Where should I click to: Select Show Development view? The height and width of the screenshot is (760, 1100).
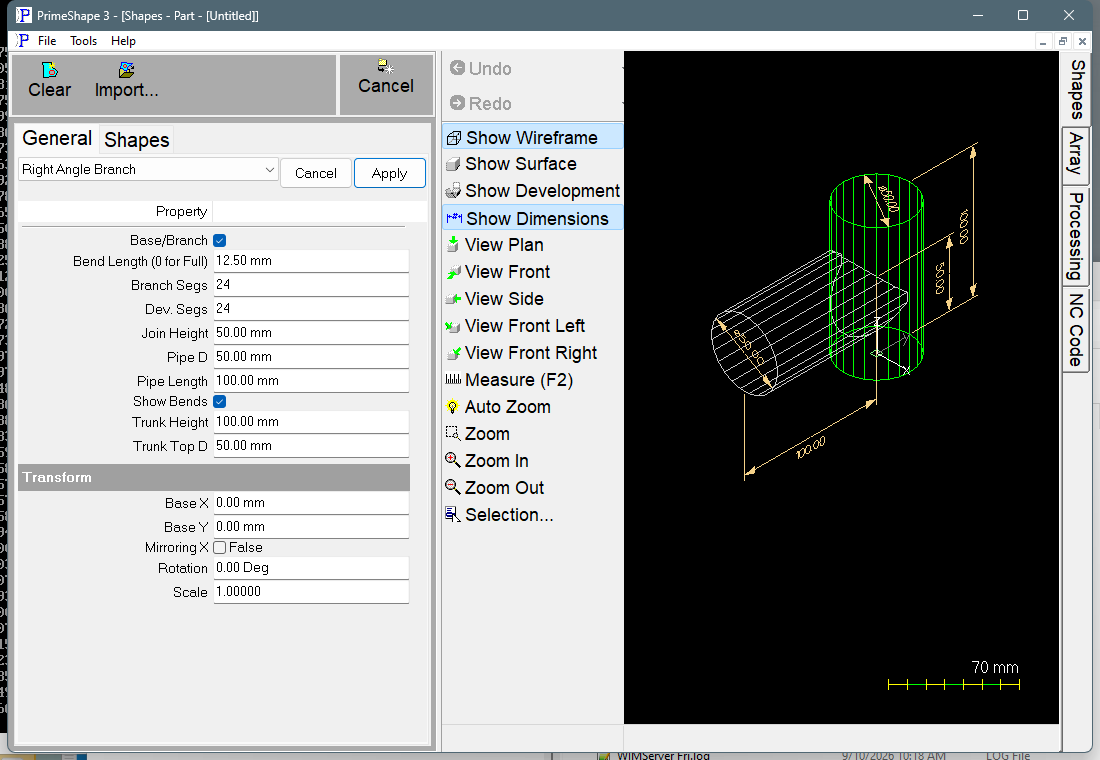(x=532, y=191)
